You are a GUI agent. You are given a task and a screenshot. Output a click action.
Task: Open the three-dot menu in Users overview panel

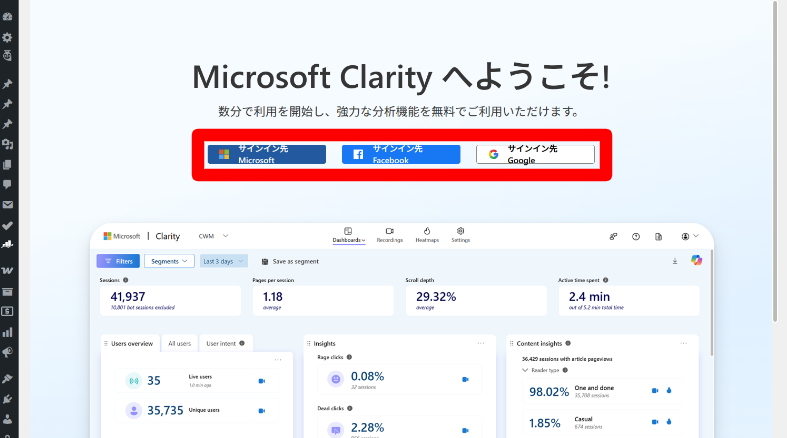coord(278,360)
